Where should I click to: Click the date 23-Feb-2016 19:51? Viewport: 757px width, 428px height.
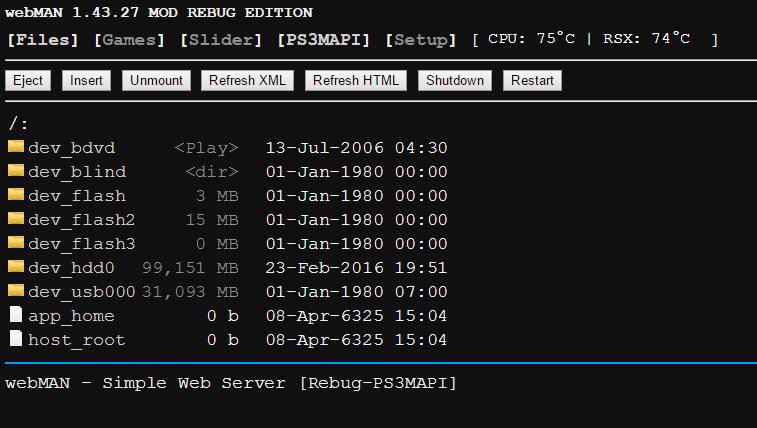356,268
